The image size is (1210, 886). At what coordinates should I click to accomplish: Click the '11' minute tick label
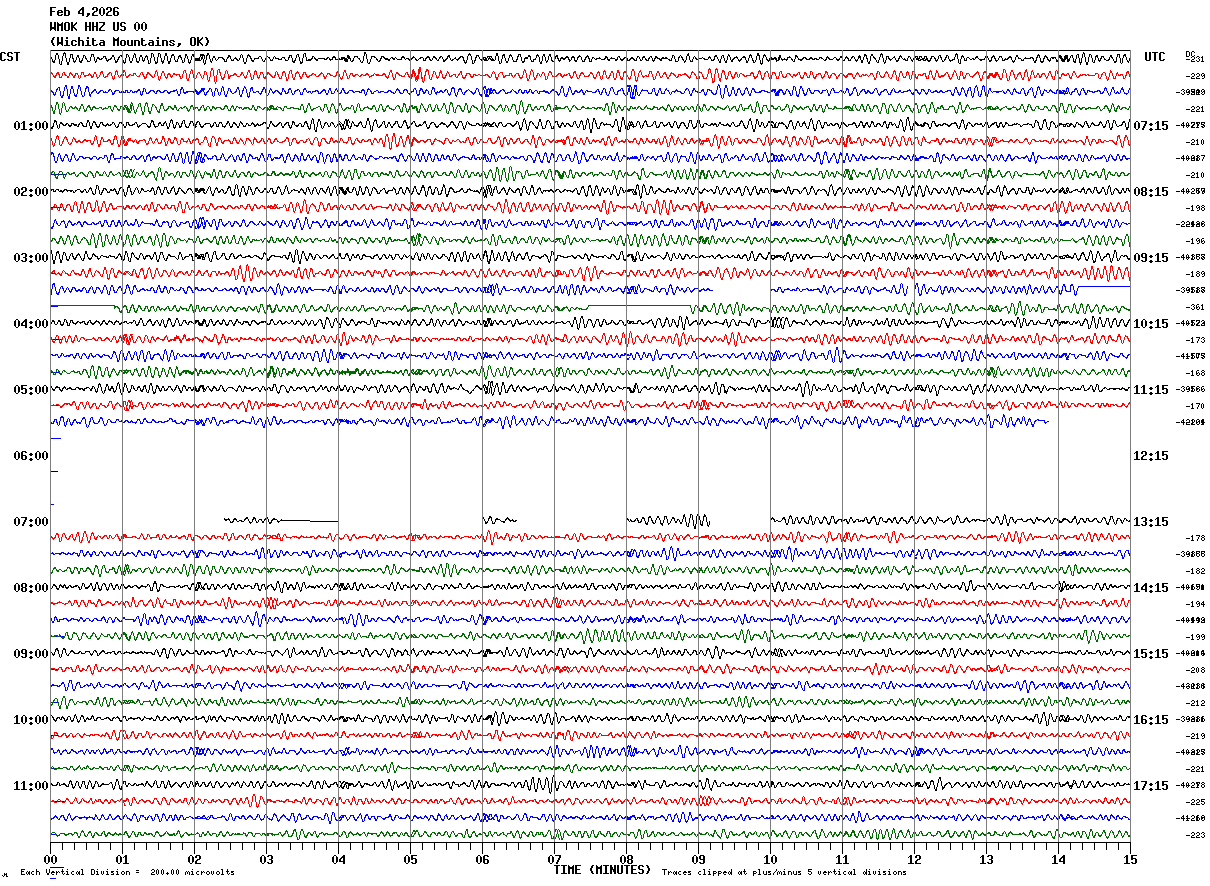point(842,859)
